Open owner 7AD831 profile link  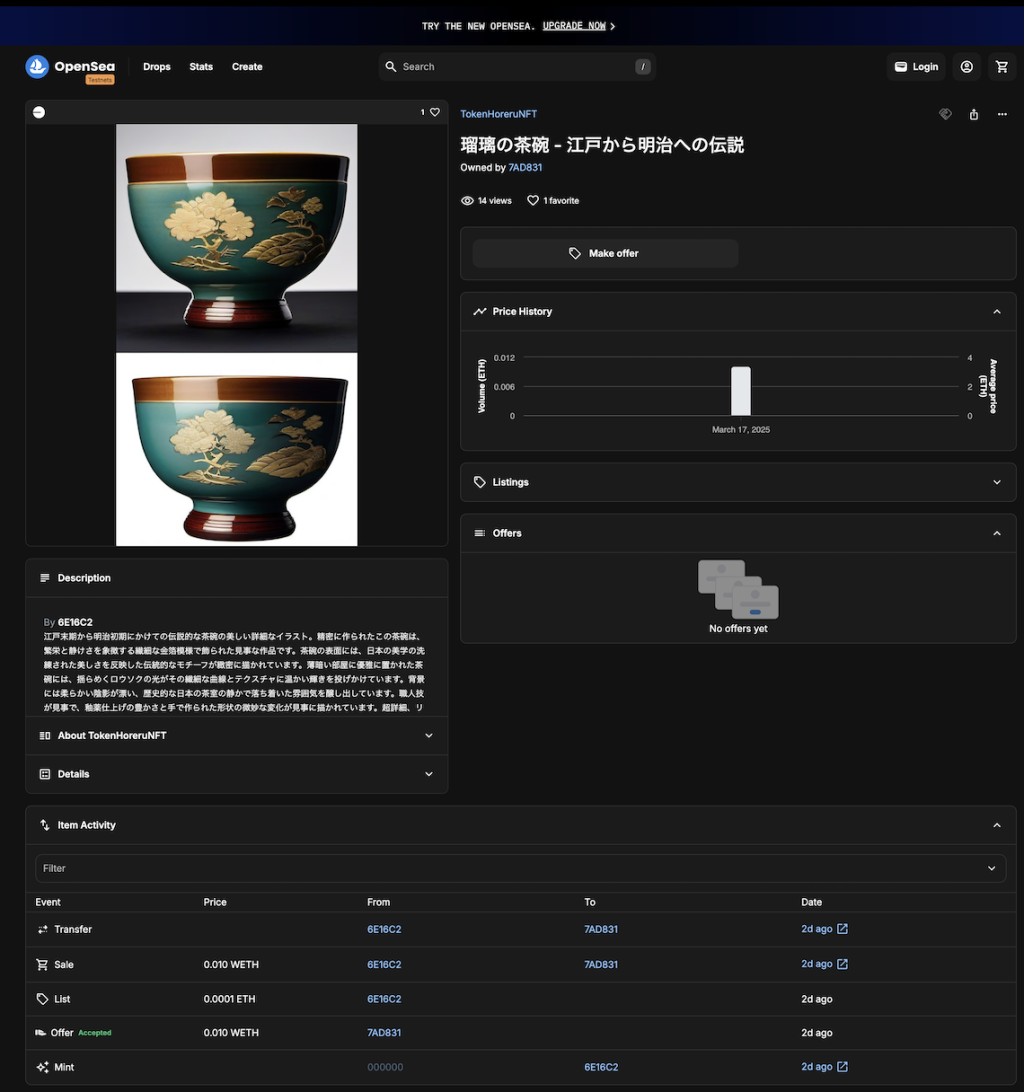pos(525,168)
